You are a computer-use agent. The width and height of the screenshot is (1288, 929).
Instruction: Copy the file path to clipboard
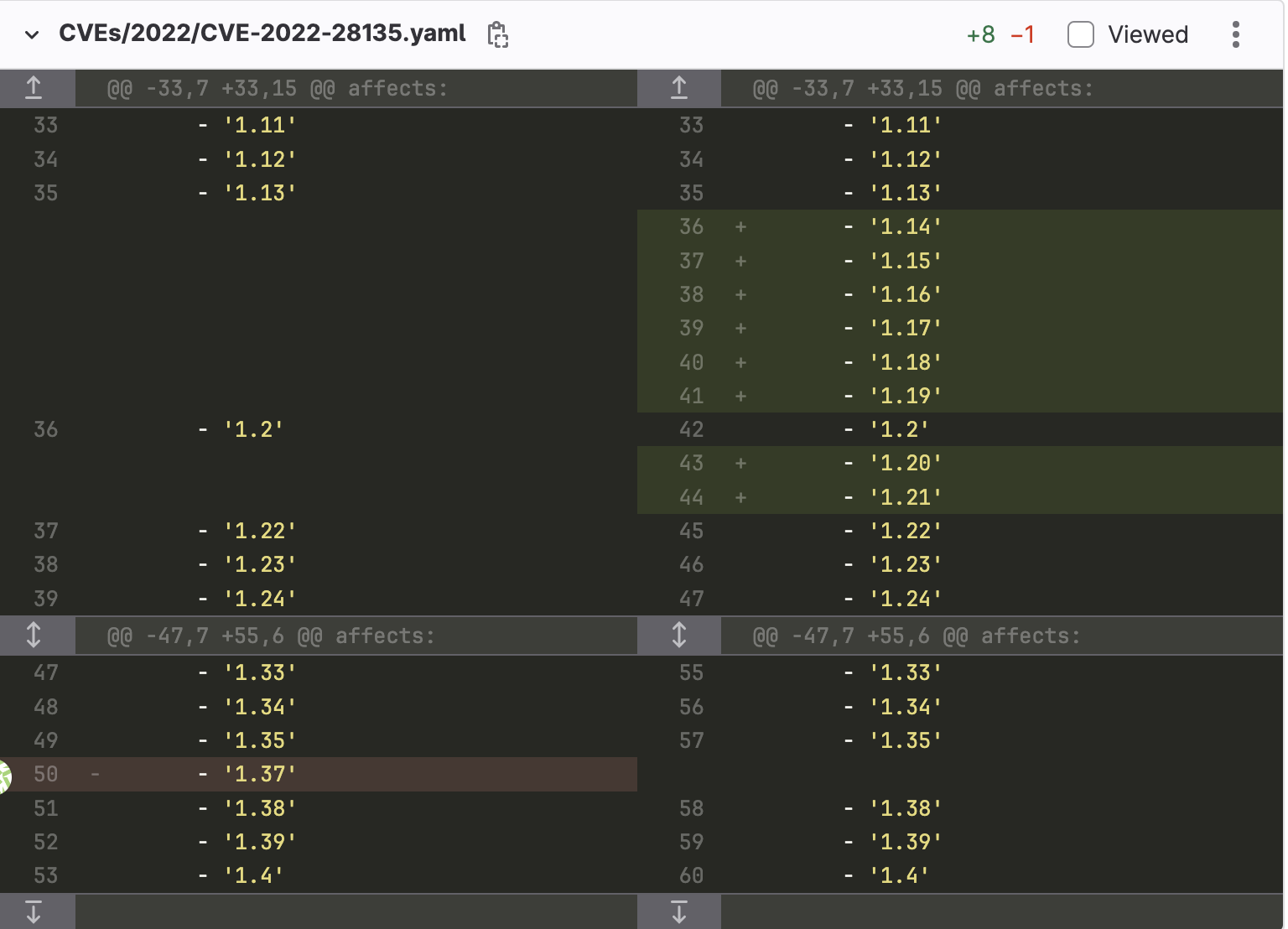(497, 34)
